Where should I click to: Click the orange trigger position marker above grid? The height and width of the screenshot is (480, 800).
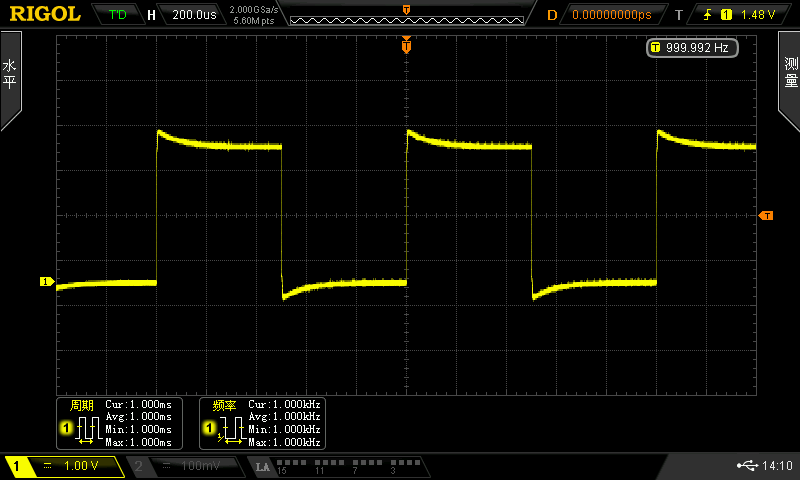pos(406,45)
